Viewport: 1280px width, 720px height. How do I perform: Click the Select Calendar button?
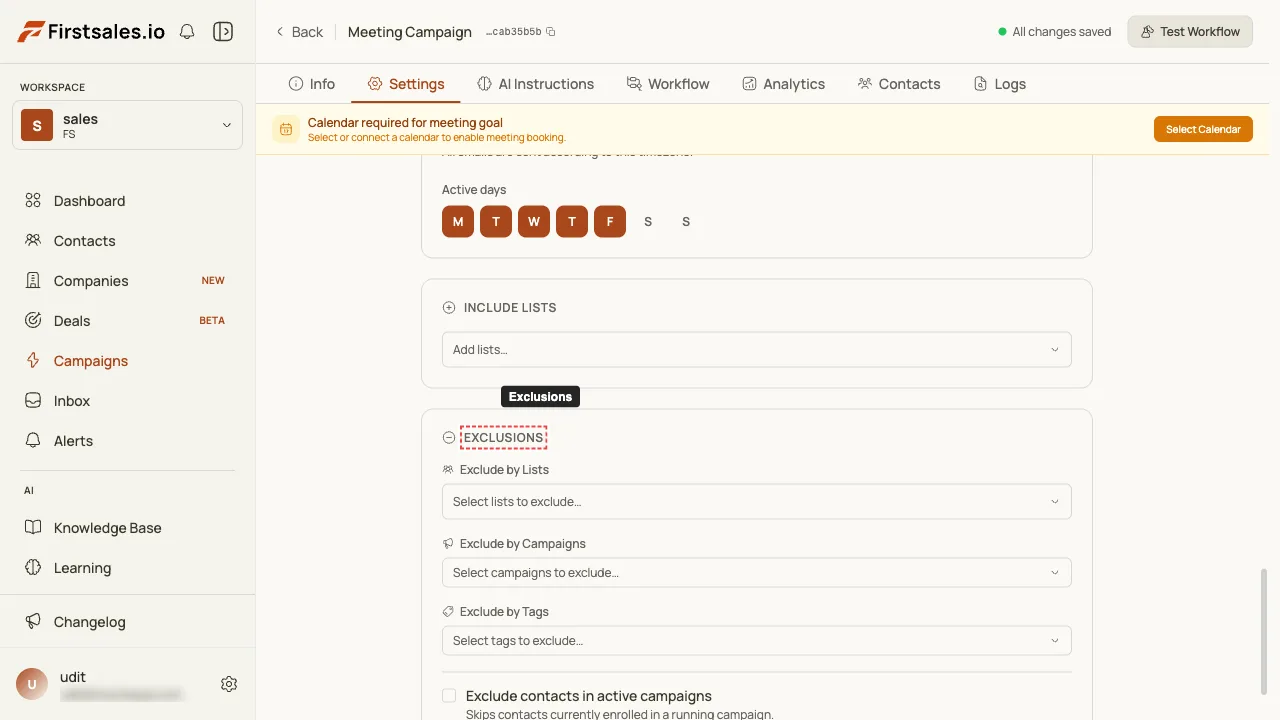[x=1203, y=129]
